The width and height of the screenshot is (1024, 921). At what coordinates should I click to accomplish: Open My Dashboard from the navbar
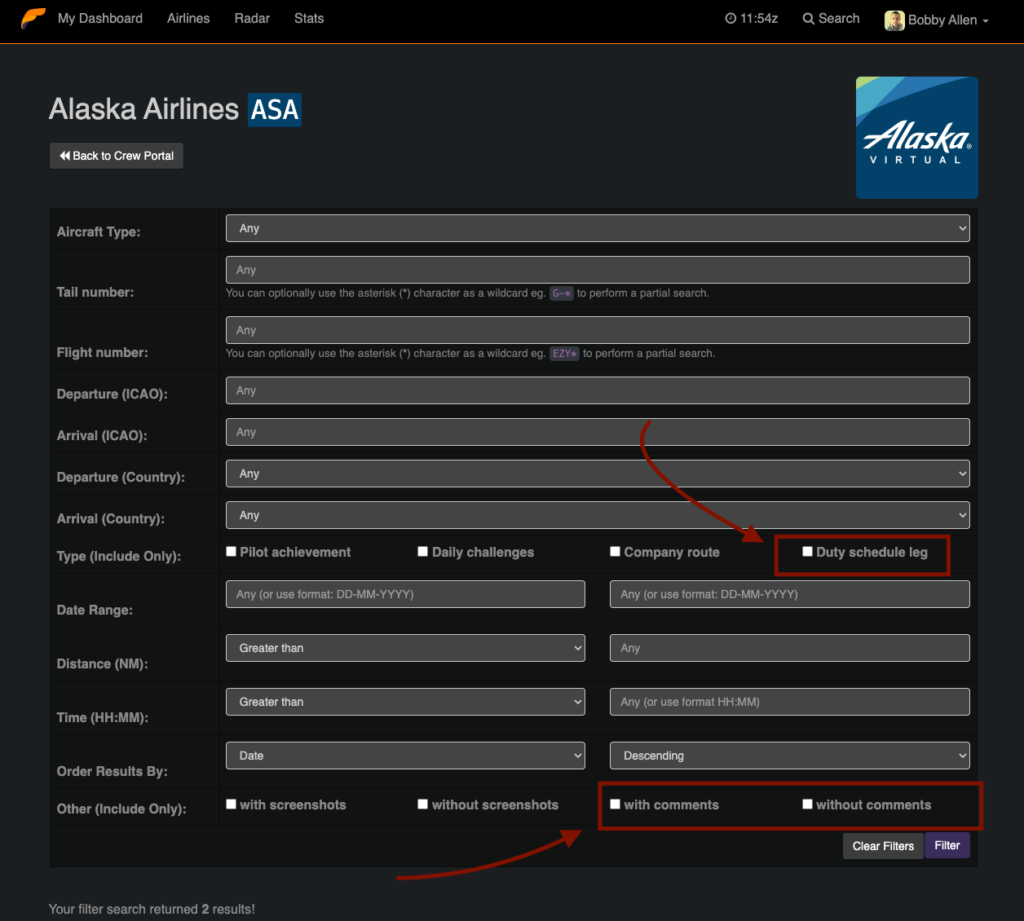[100, 18]
